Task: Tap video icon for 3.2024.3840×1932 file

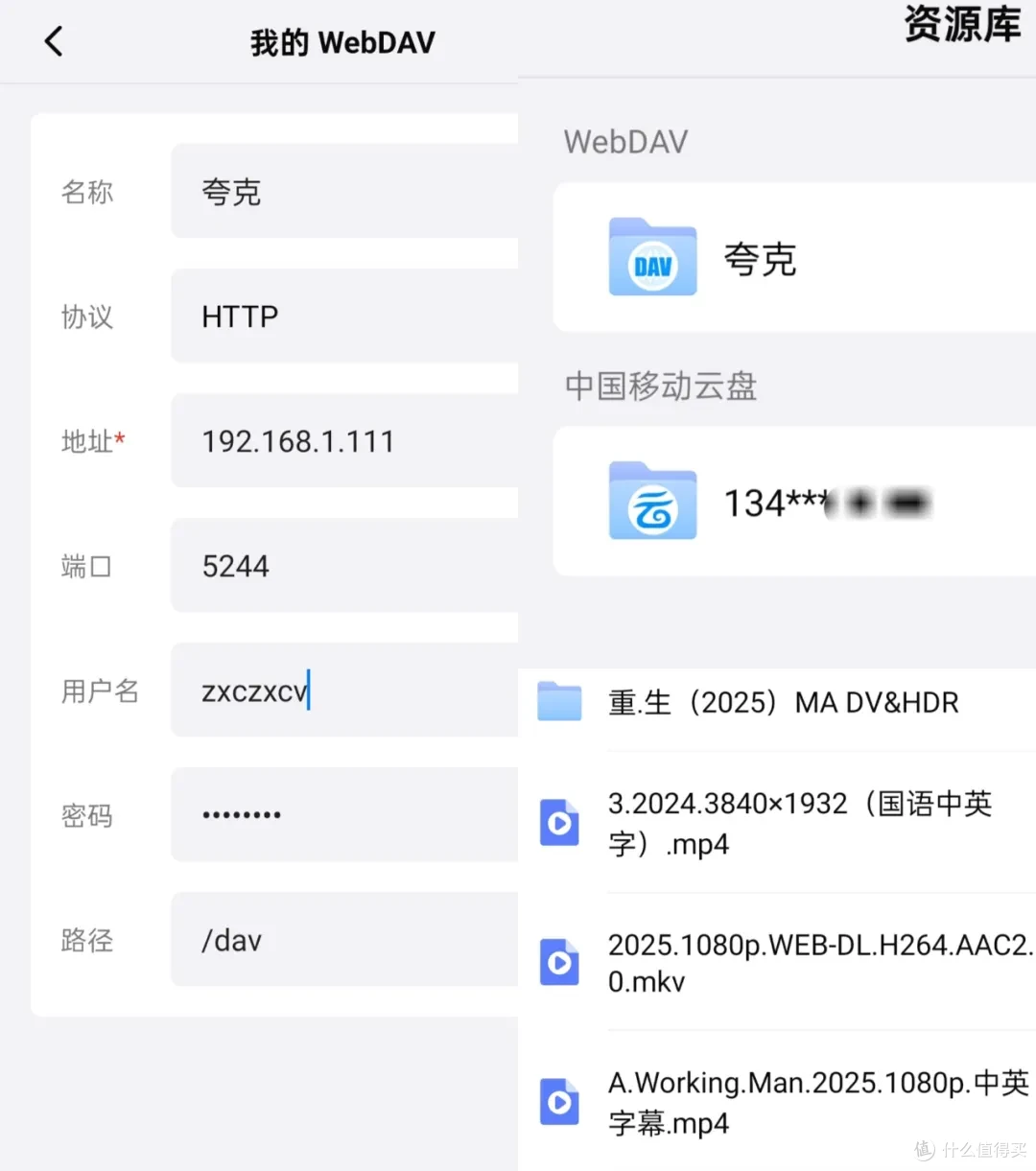Action: pyautogui.click(x=559, y=823)
